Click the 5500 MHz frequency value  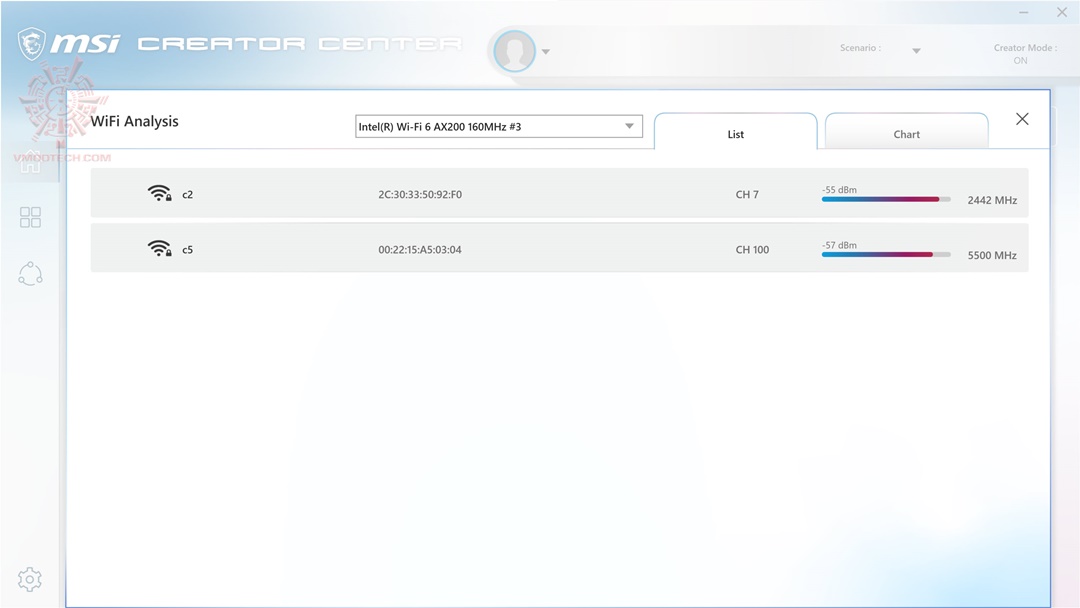992,255
